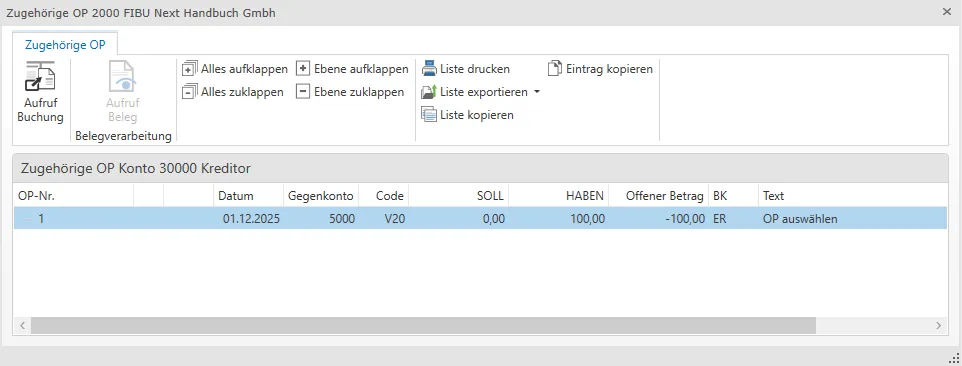Click SOLL value 0,00
962x366 pixels.
[x=493, y=218]
